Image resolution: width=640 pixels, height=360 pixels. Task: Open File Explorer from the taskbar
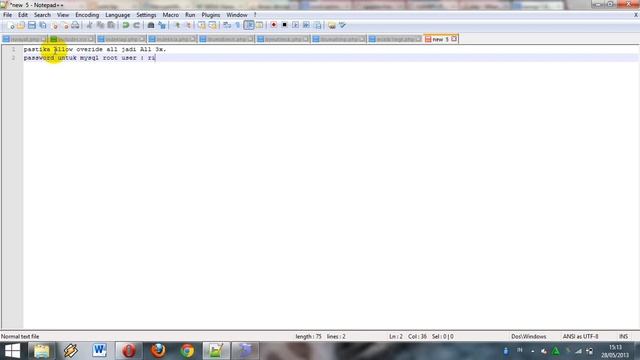41,351
